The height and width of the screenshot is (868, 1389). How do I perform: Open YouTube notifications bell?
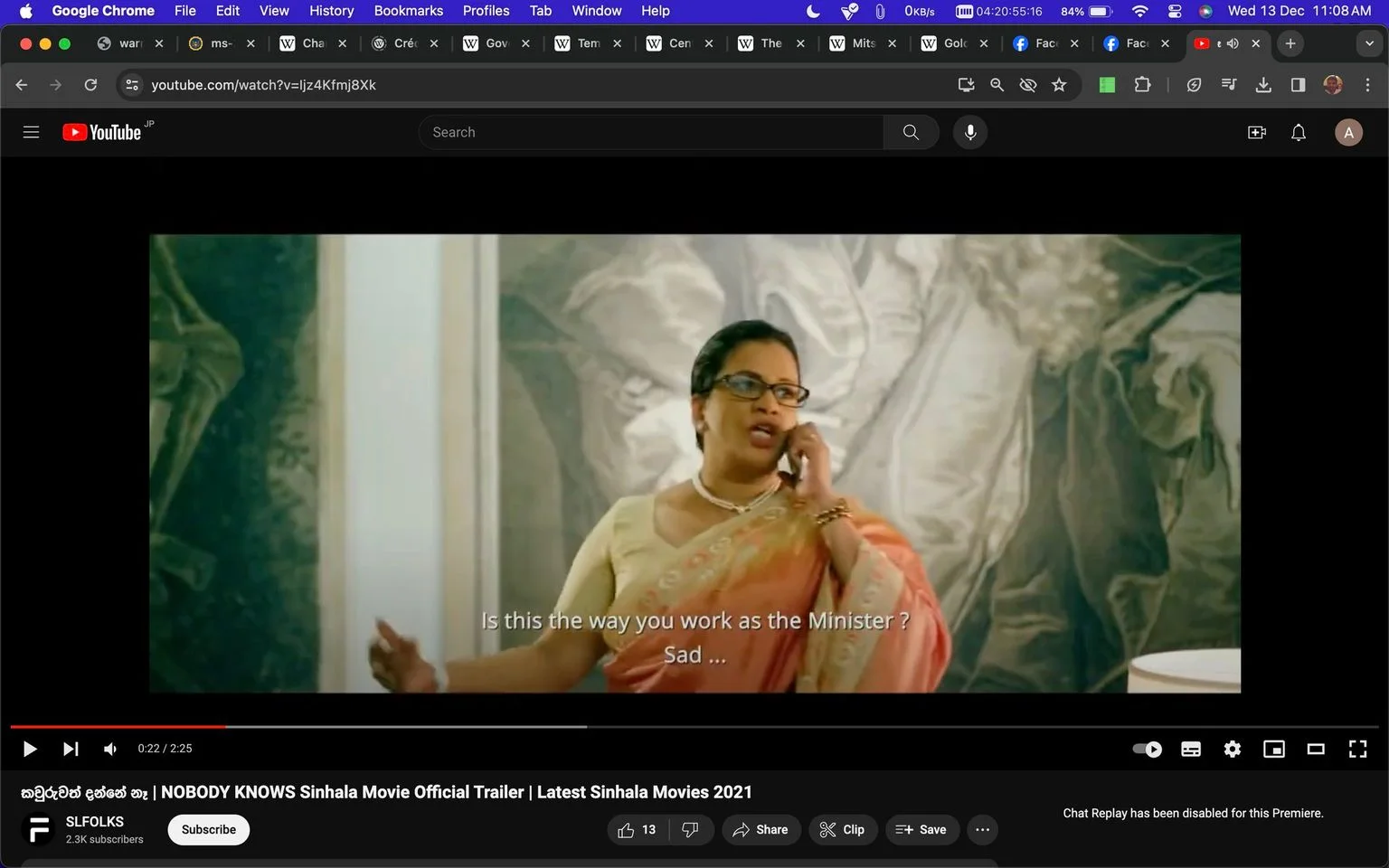pos(1299,132)
